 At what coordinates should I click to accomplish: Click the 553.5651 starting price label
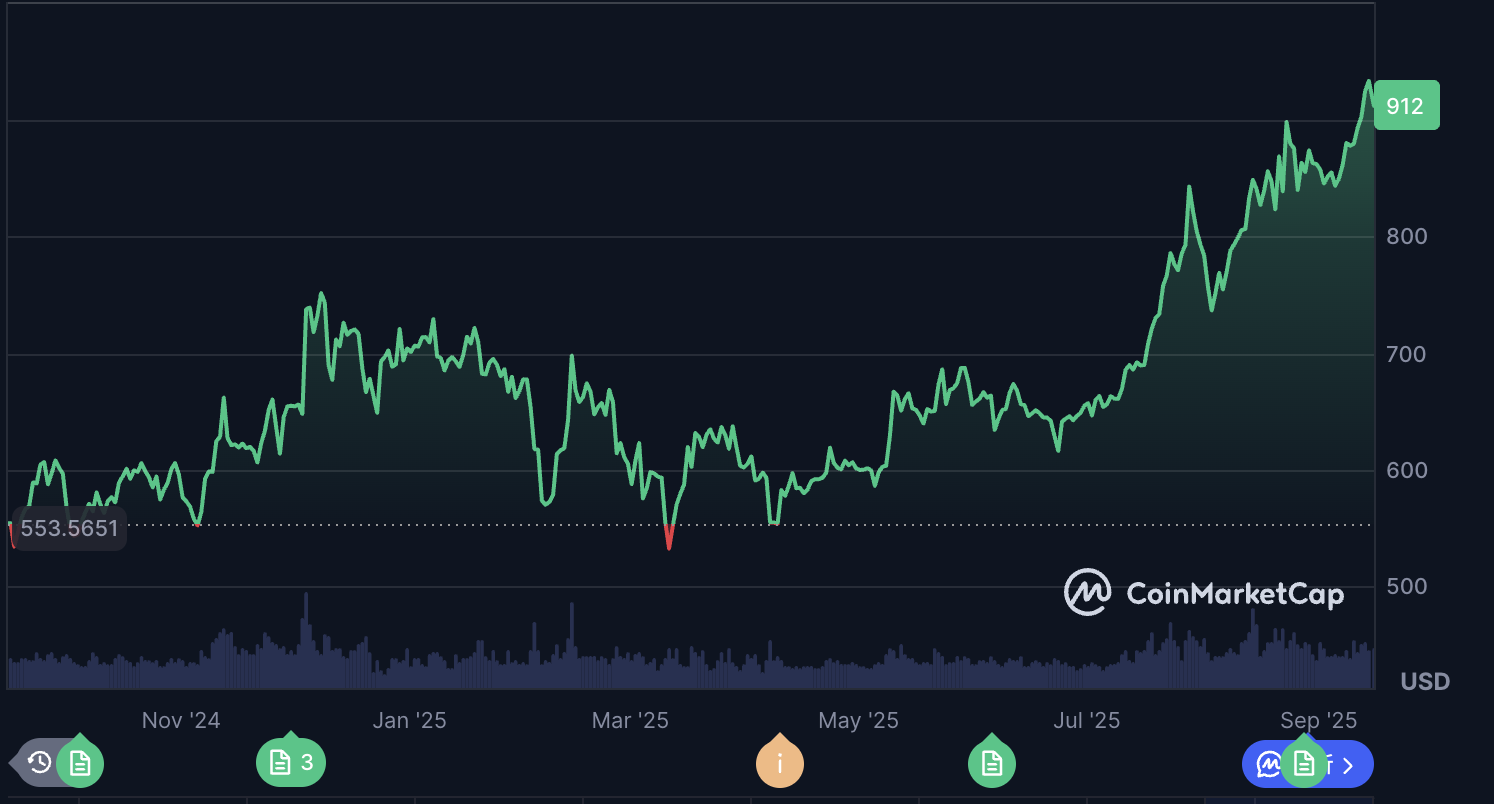pos(69,528)
